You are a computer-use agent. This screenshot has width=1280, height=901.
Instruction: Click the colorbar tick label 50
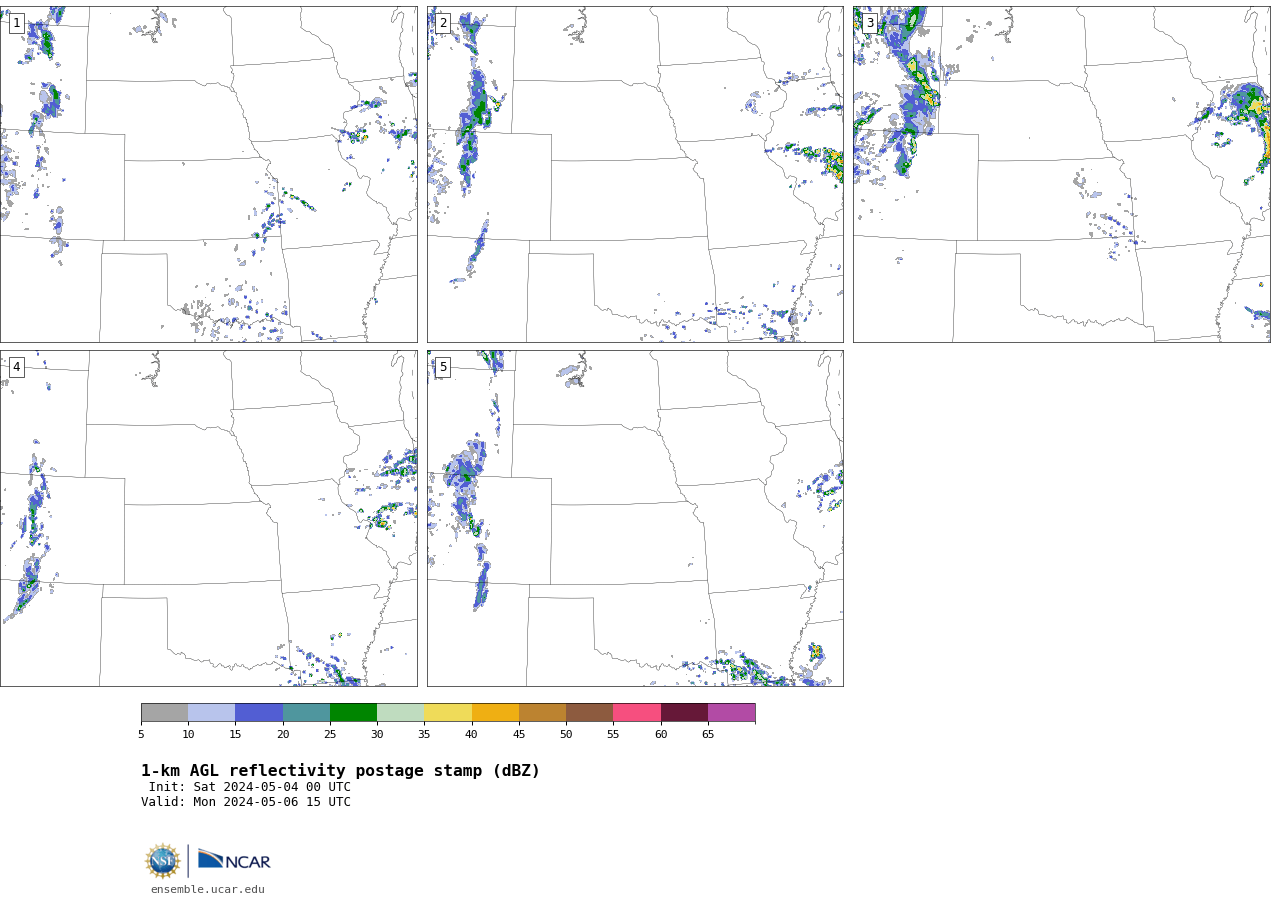click(566, 735)
